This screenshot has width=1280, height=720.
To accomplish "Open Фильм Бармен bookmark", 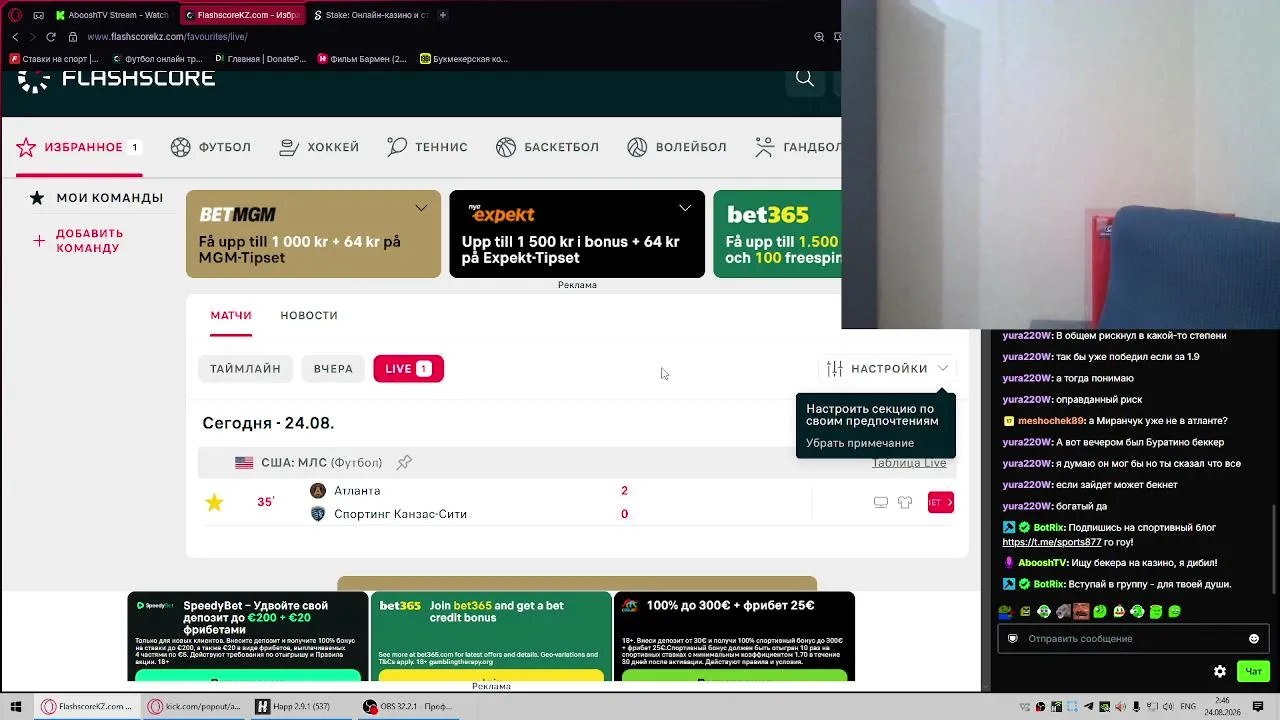I will pyautogui.click(x=362, y=59).
